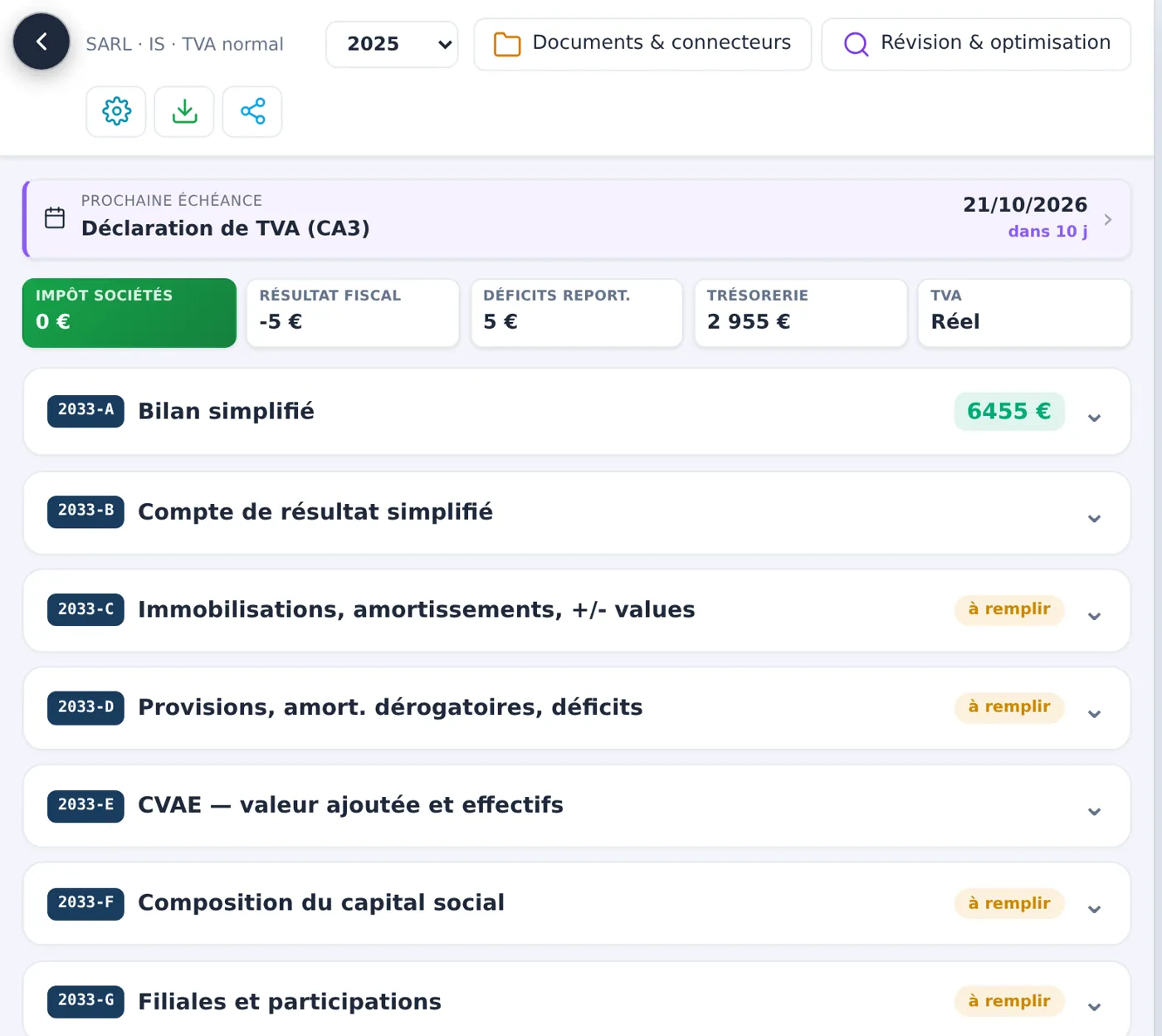The height and width of the screenshot is (1036, 1162).
Task: Click the à remplir badge on 2033-C
Action: coord(1009,609)
